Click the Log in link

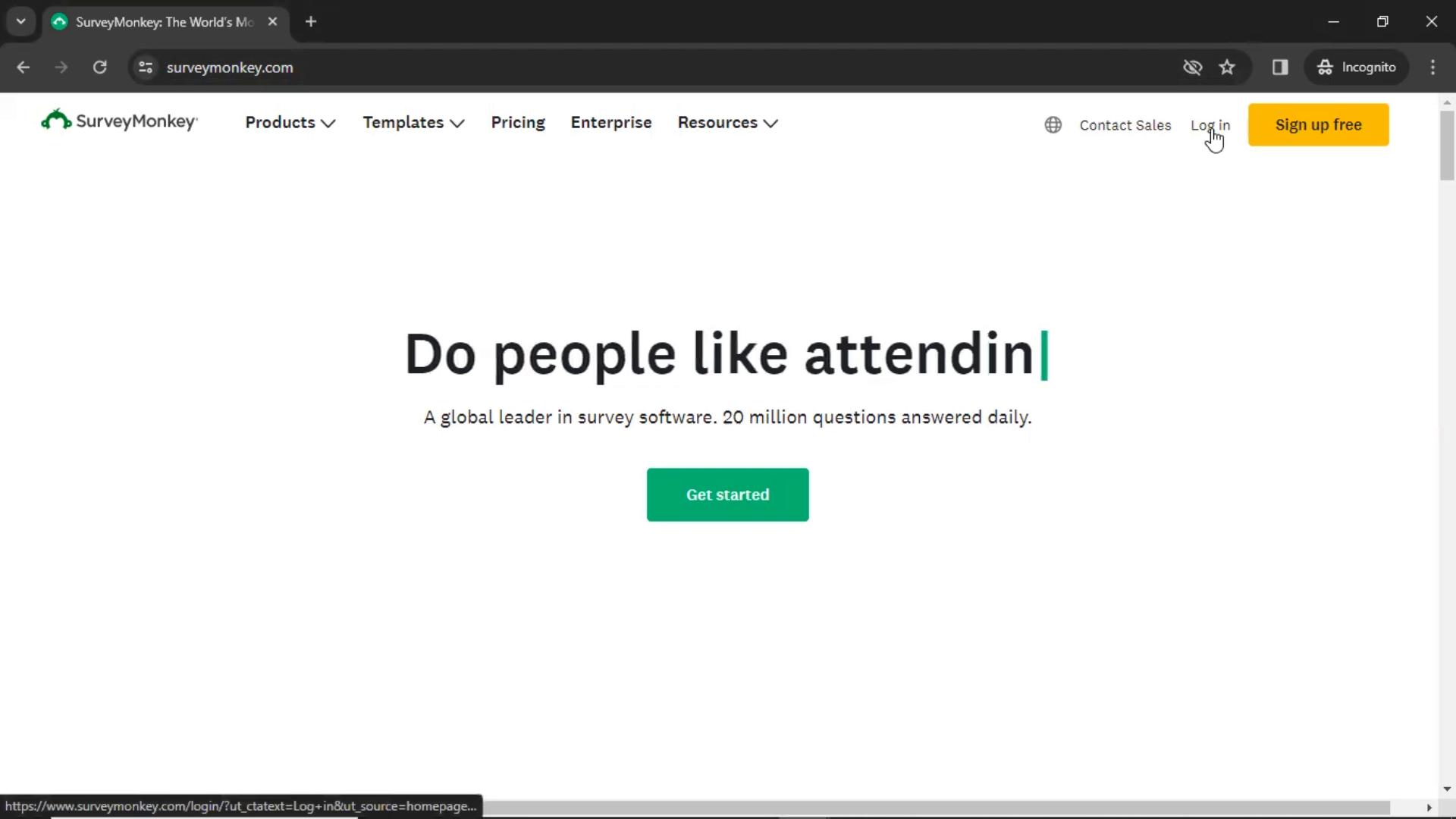point(1210,125)
